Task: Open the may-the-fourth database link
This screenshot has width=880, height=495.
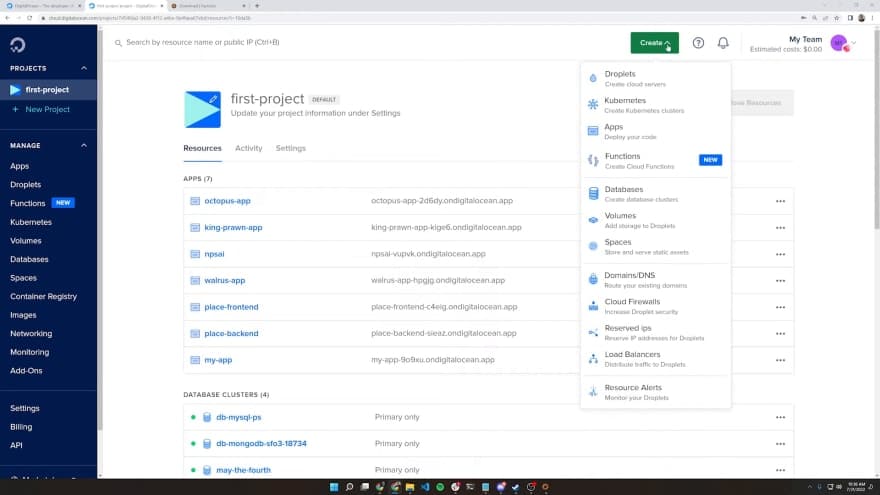Action: [x=243, y=470]
